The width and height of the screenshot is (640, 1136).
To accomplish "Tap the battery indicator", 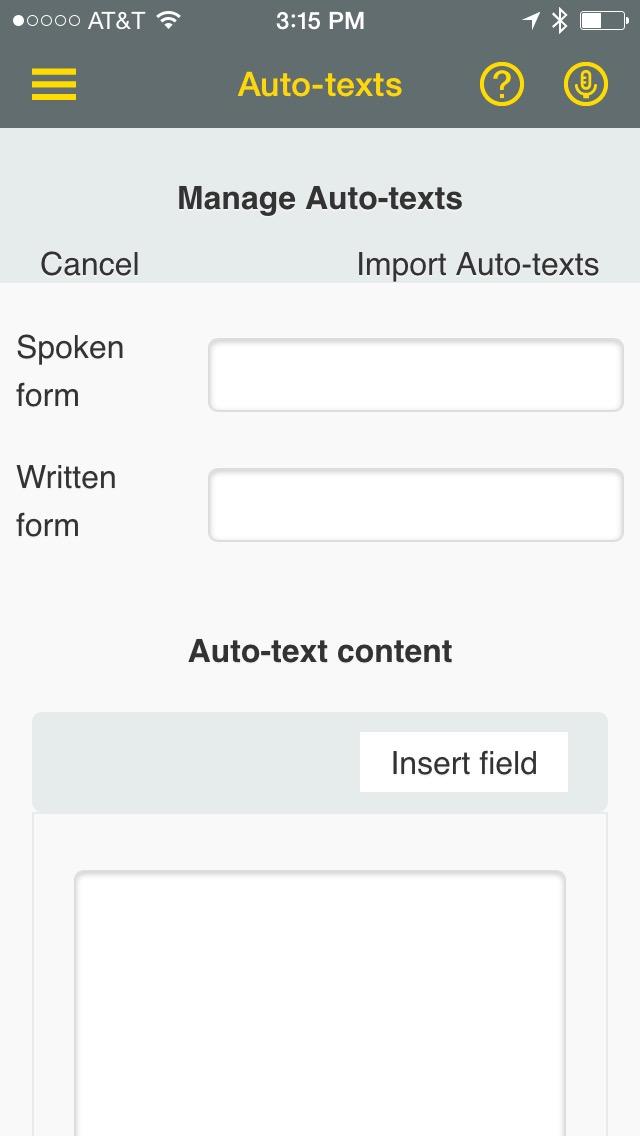I will click(x=602, y=20).
